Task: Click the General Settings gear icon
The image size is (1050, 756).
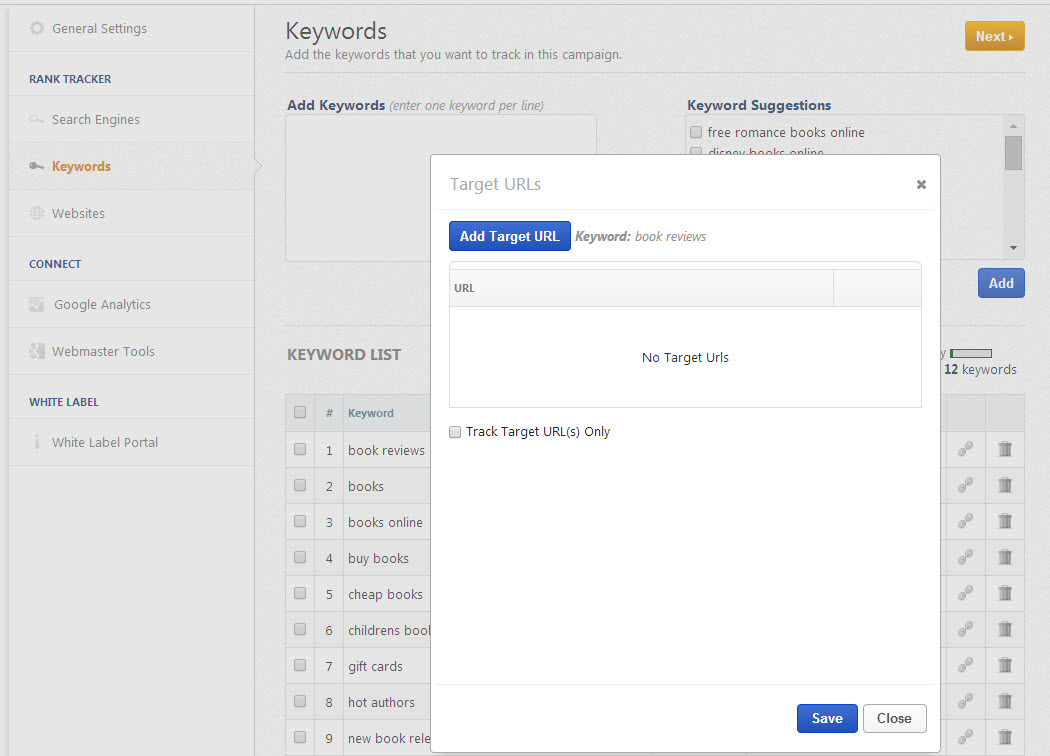Action: click(37, 29)
